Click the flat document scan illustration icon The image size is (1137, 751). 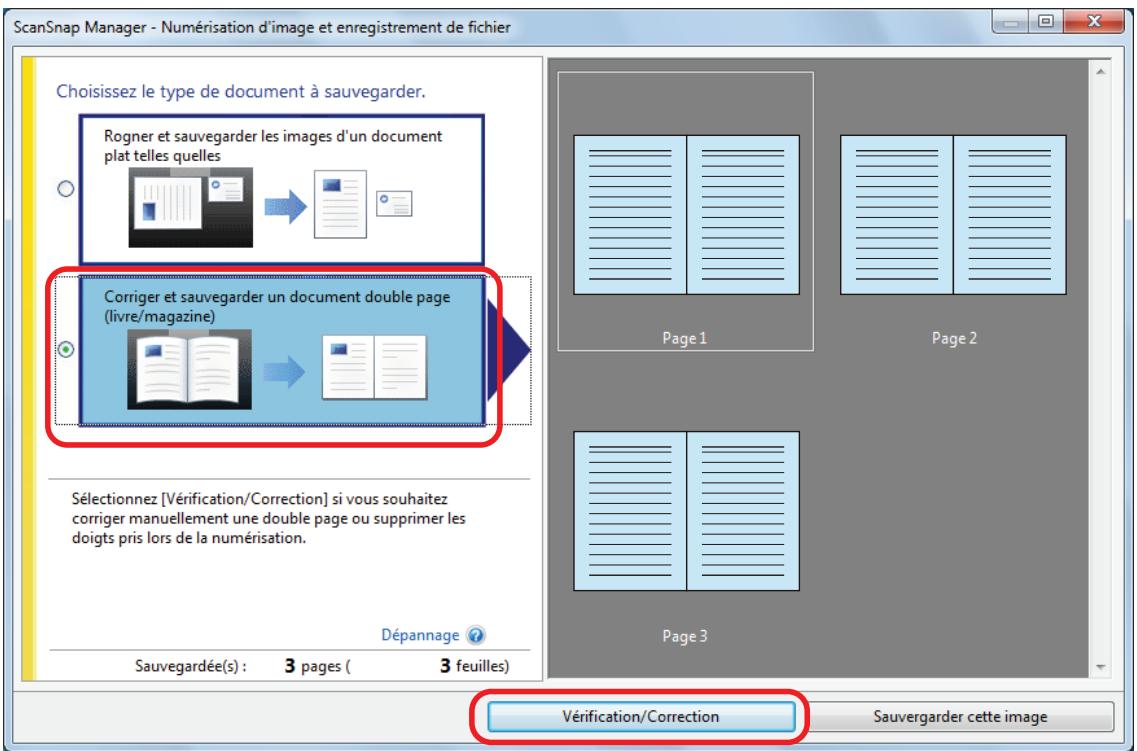pyautogui.click(x=191, y=207)
